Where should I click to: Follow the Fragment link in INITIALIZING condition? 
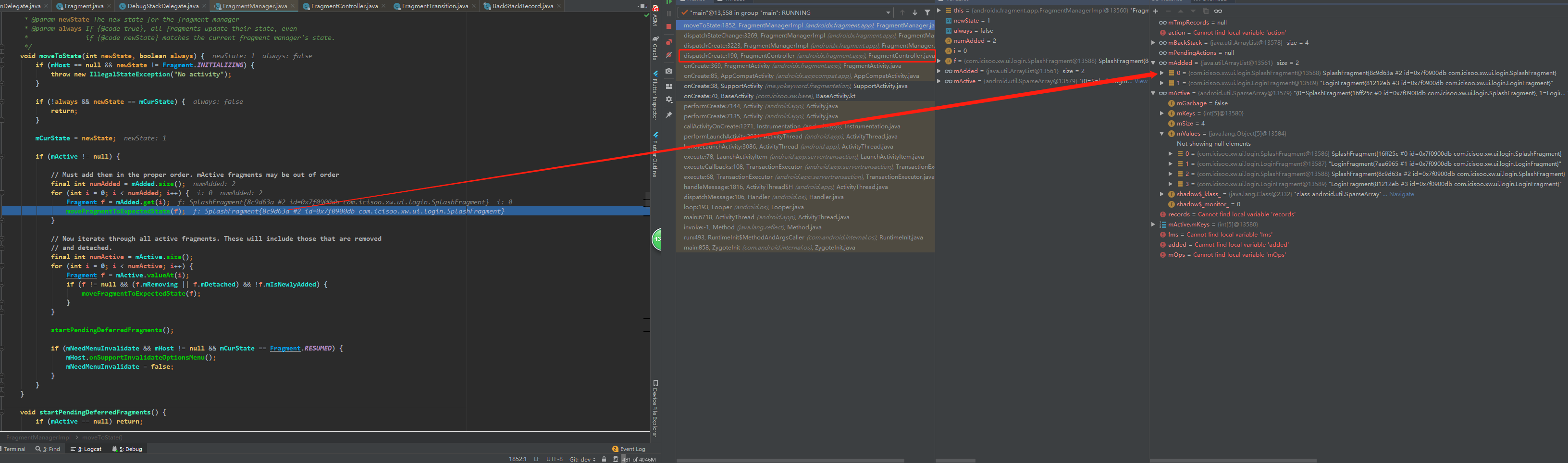click(178, 65)
